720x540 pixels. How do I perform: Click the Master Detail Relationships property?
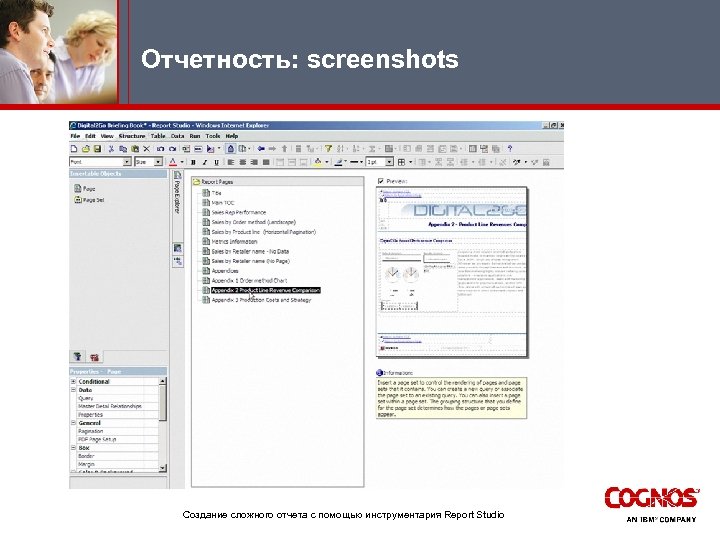[x=117, y=406]
